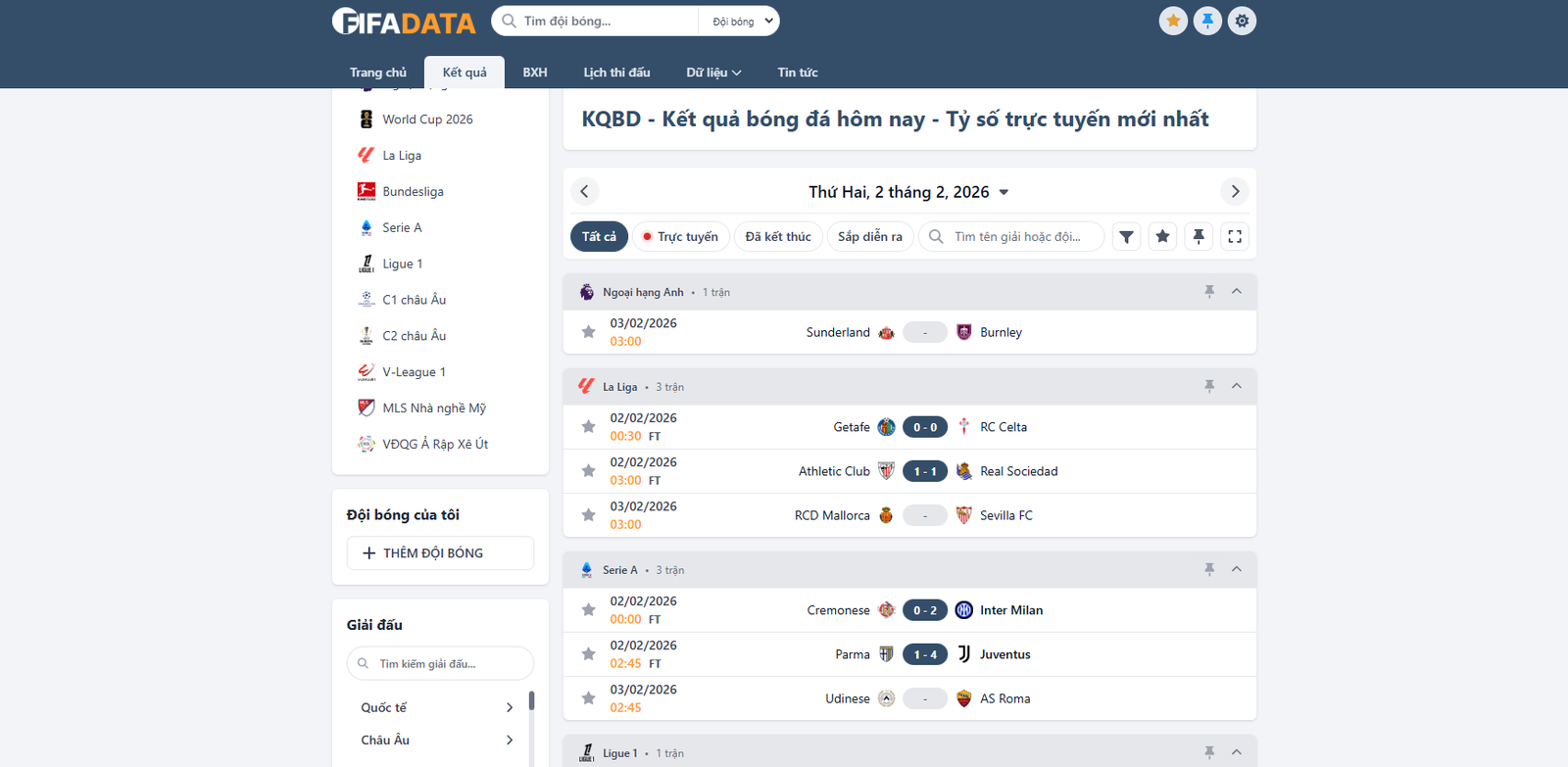Favorite the Sunderland vs Burnley match
Image resolution: width=1568 pixels, height=767 pixels.
point(588,332)
